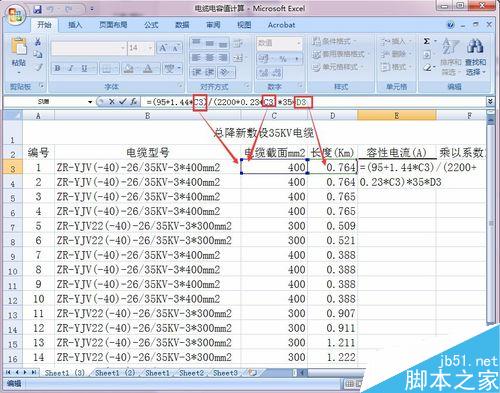The width and height of the screenshot is (500, 393).
Task: Pick the fill color bucket swatch
Action: 128,69
